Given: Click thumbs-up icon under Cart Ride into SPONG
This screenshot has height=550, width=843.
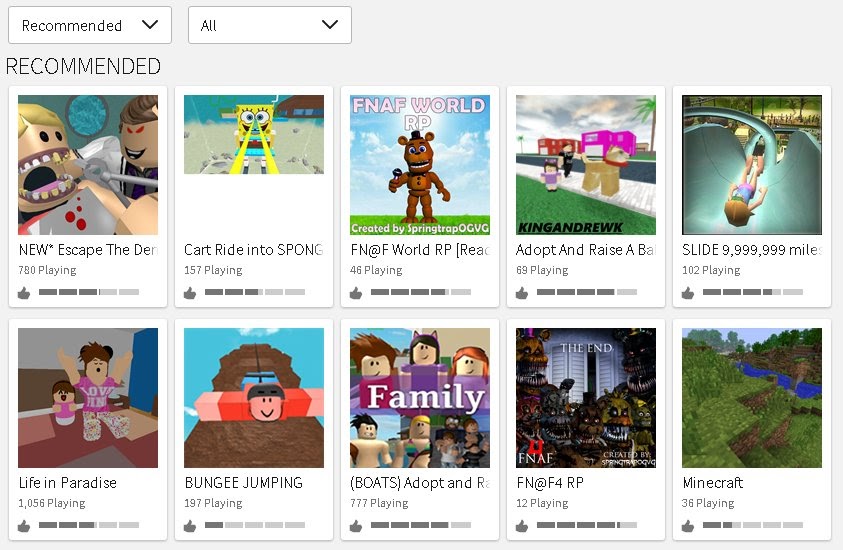Looking at the screenshot, I should pyautogui.click(x=190, y=292).
